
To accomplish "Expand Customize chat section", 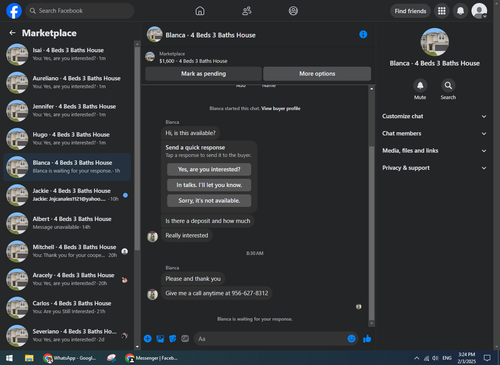I will tap(434, 116).
